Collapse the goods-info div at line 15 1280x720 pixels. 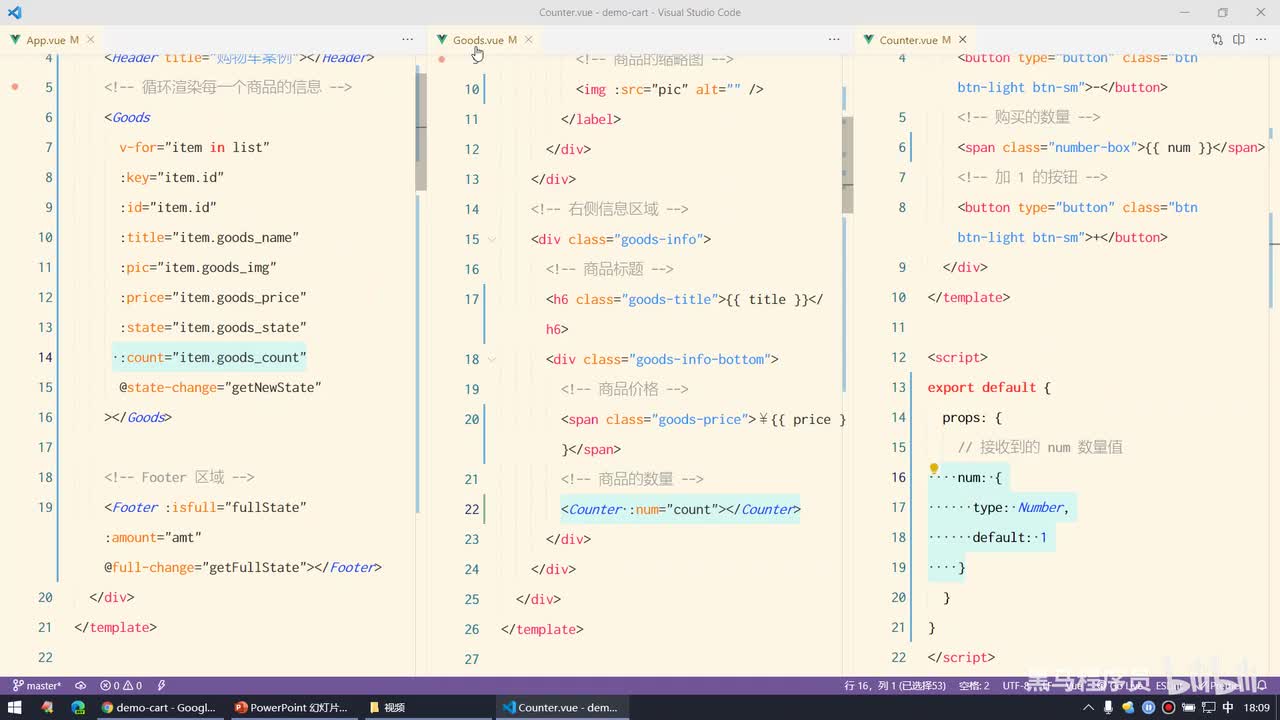tap(492, 239)
